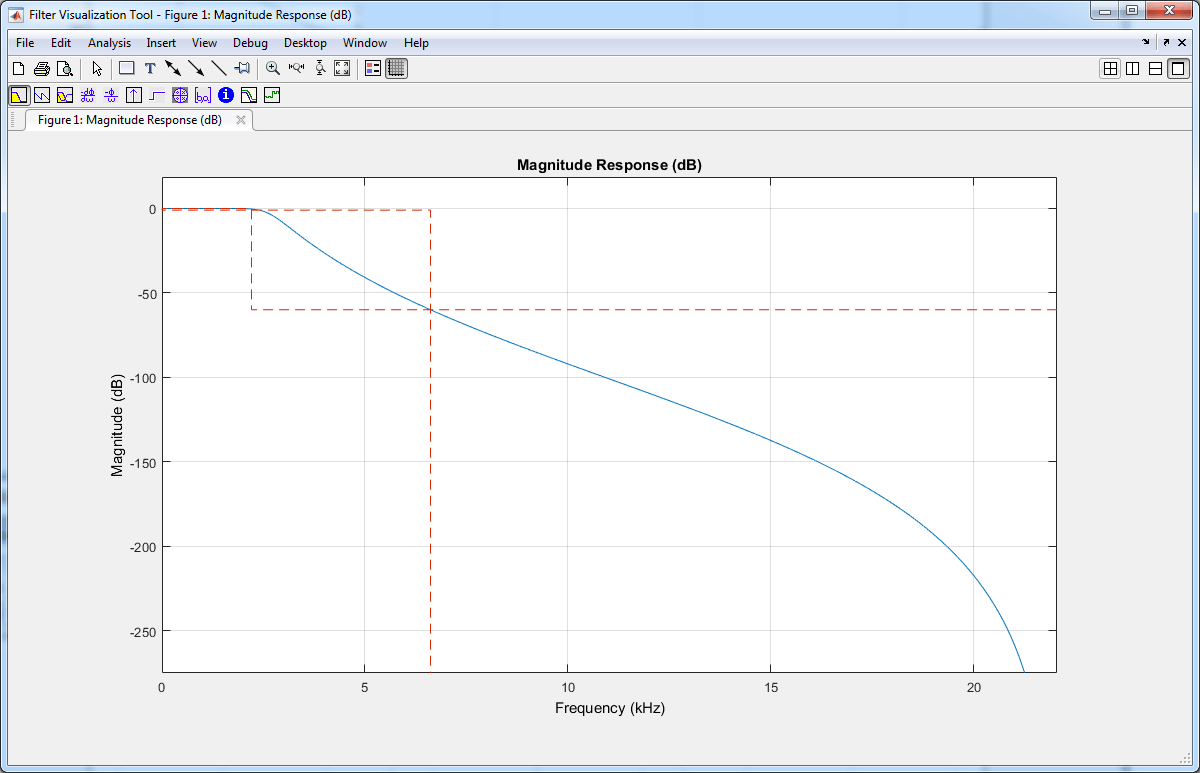Activate the horizontal zoom (X-axis) tool
Screen dimensions: 1200x773
(296, 69)
